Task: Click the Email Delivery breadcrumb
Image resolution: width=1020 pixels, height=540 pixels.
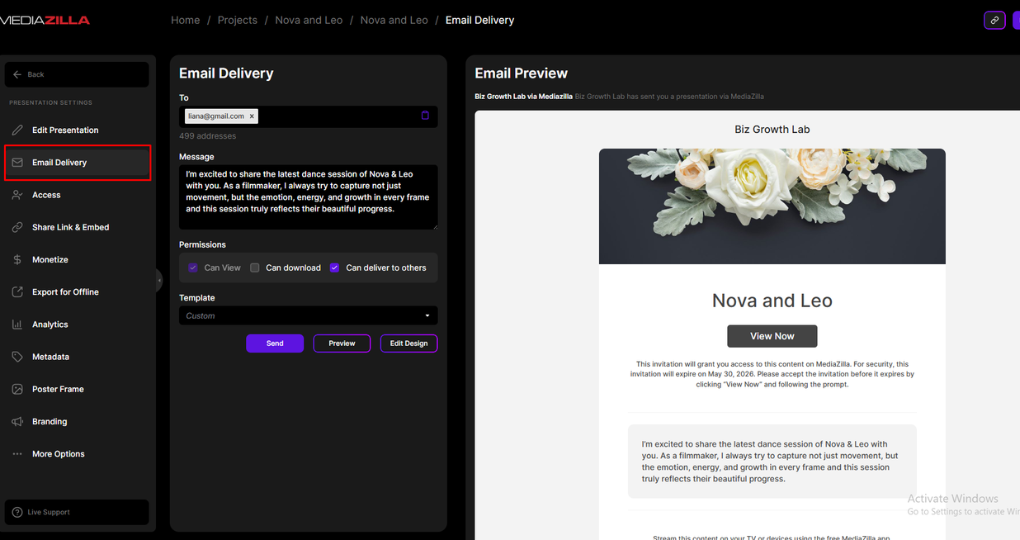Action: pyautogui.click(x=479, y=20)
